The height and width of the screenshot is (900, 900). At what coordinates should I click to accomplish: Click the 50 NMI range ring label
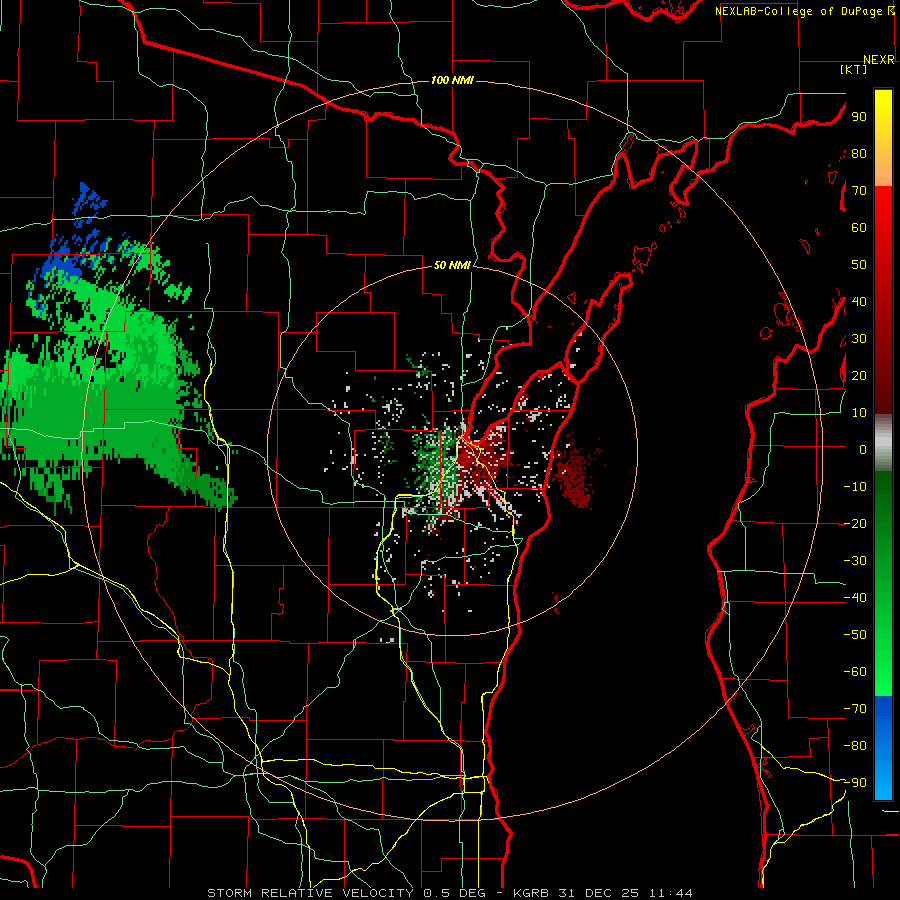pyautogui.click(x=452, y=265)
